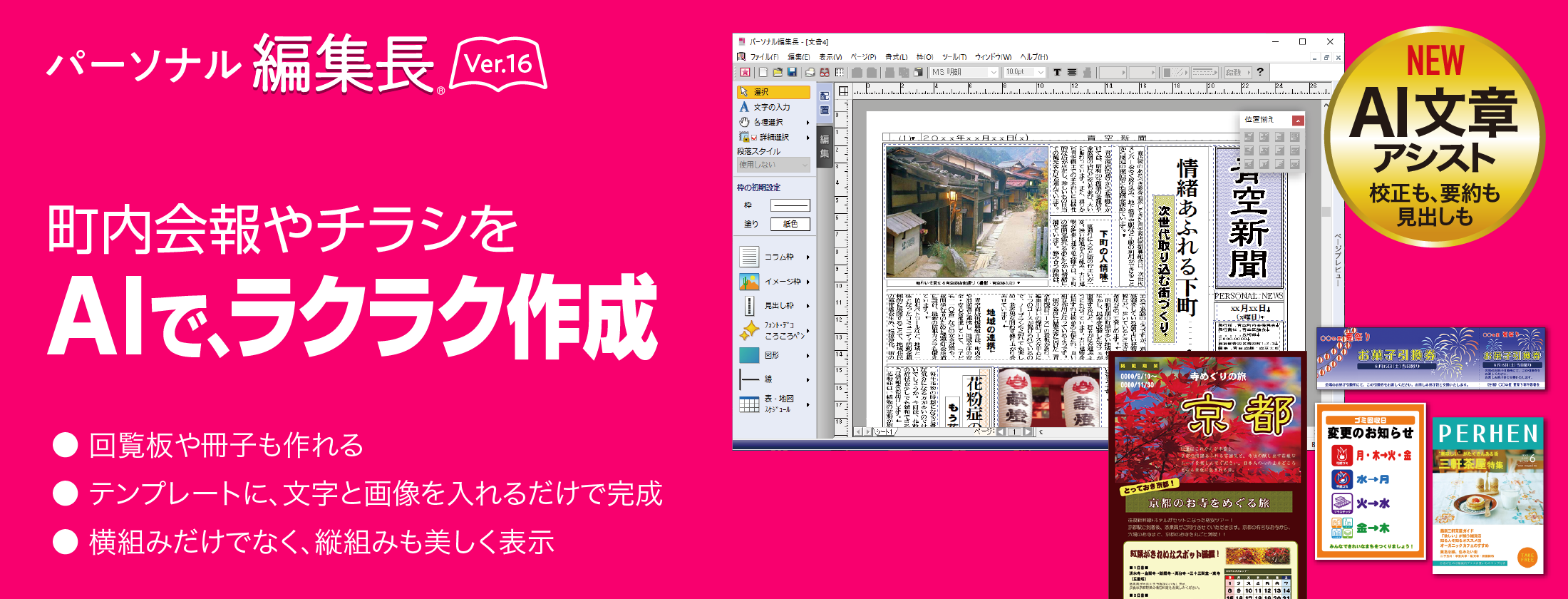The height and width of the screenshot is (599, 1568).
Task: Click the open folder toolbar icon
Action: click(x=778, y=72)
